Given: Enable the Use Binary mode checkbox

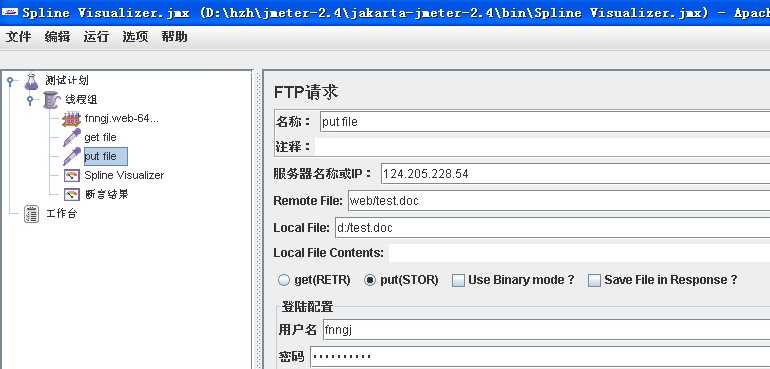Looking at the screenshot, I should tap(458, 281).
